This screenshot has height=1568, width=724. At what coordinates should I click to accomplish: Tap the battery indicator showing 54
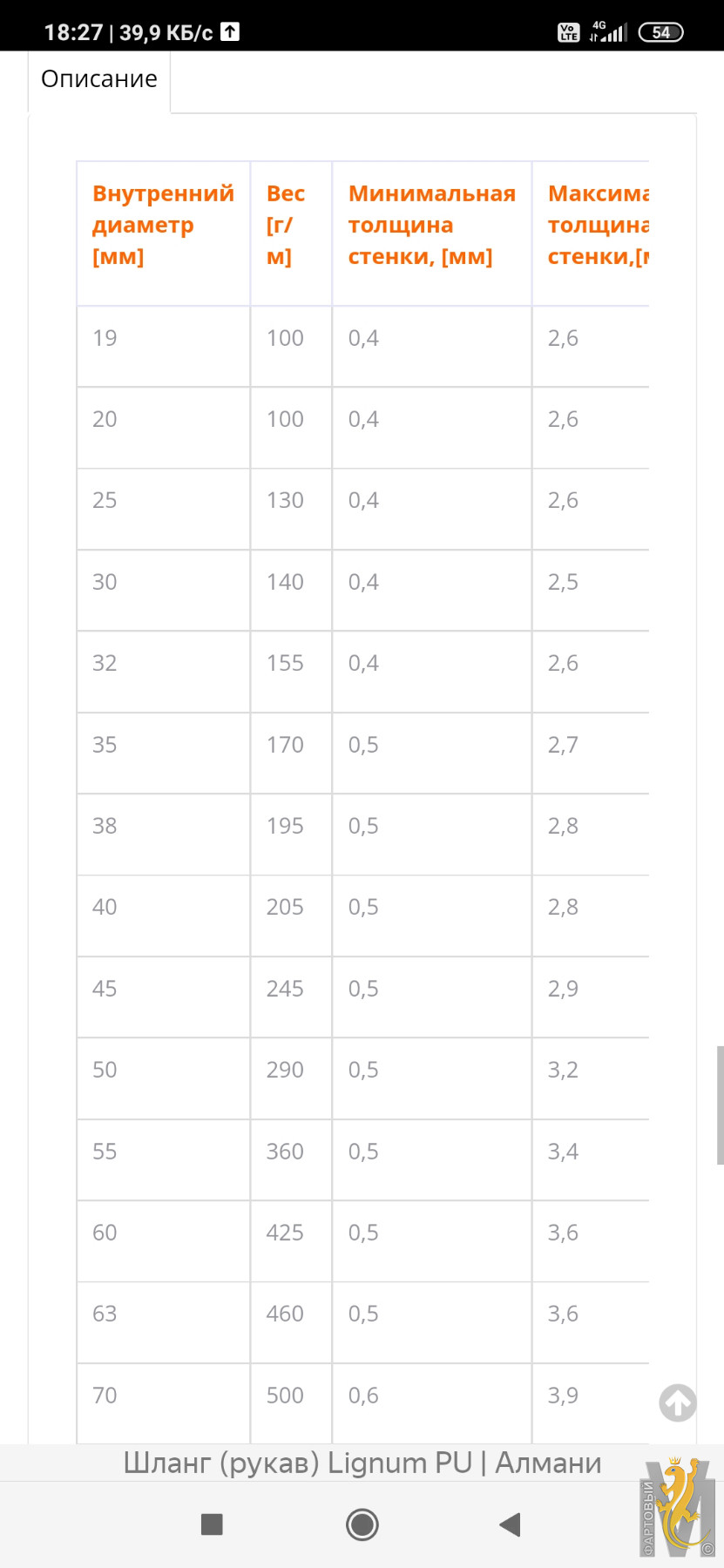(x=661, y=32)
